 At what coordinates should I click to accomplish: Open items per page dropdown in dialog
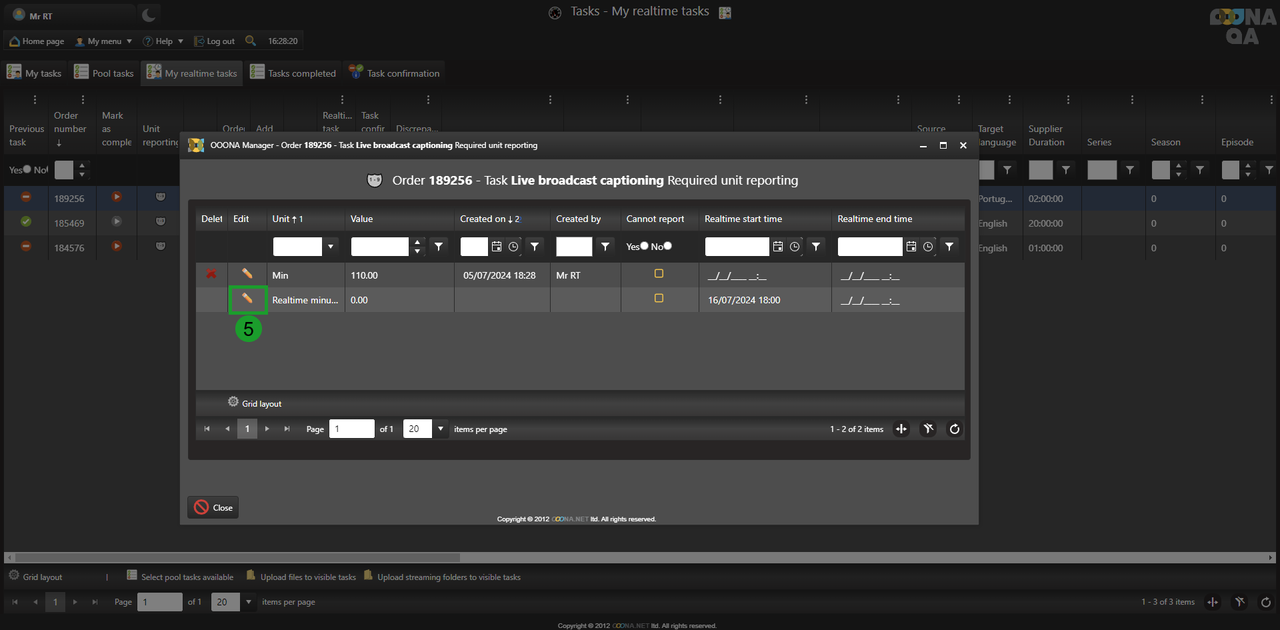441,429
